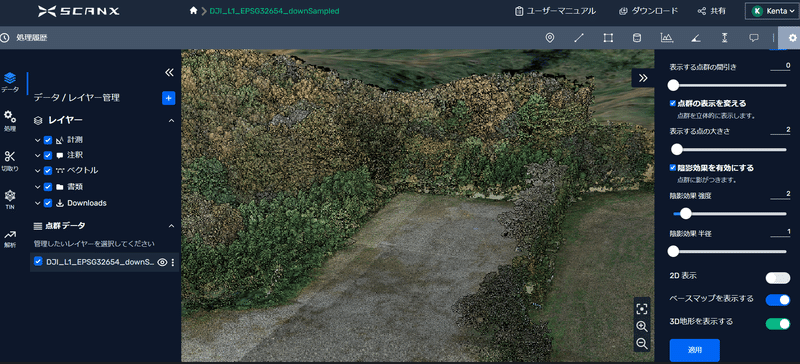Switch to the TIN sidebar tab

pyautogui.click(x=10, y=200)
